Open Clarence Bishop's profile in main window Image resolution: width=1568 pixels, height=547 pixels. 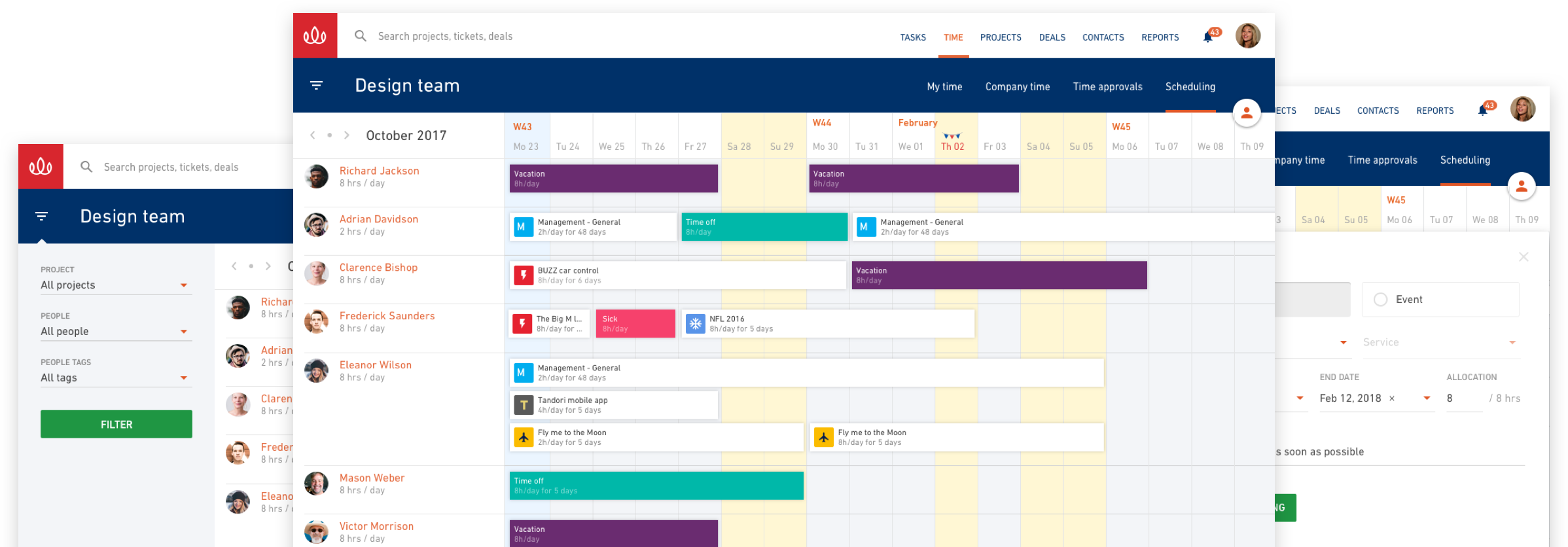pos(378,268)
